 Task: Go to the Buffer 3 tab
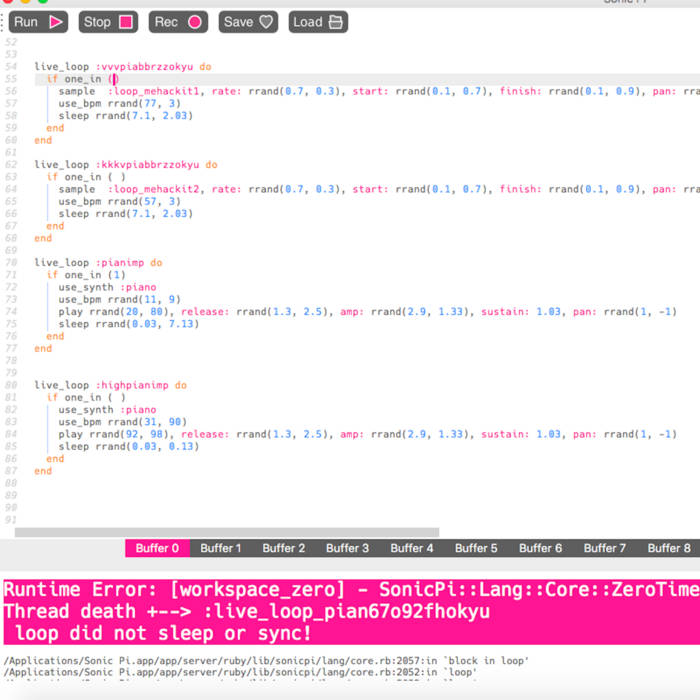347,548
